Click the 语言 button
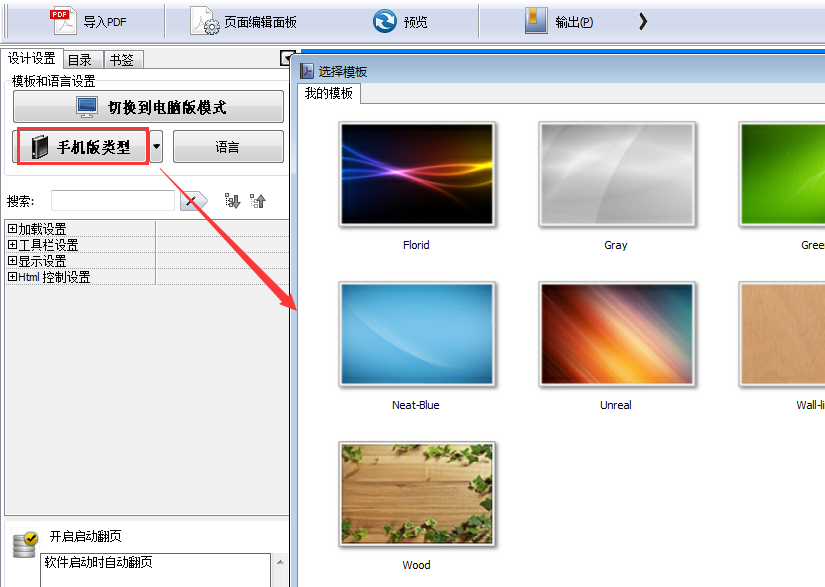This screenshot has height=587, width=825. pyautogui.click(x=228, y=147)
